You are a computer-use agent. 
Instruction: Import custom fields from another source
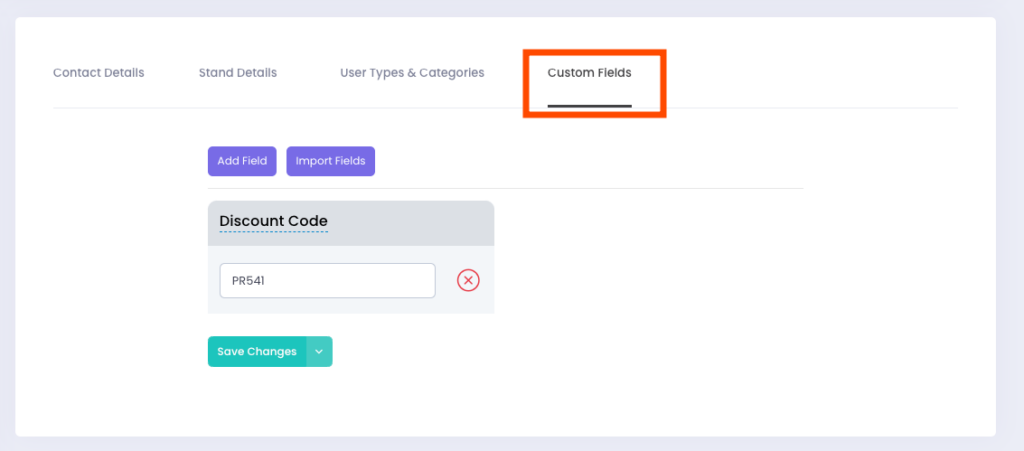(x=330, y=161)
